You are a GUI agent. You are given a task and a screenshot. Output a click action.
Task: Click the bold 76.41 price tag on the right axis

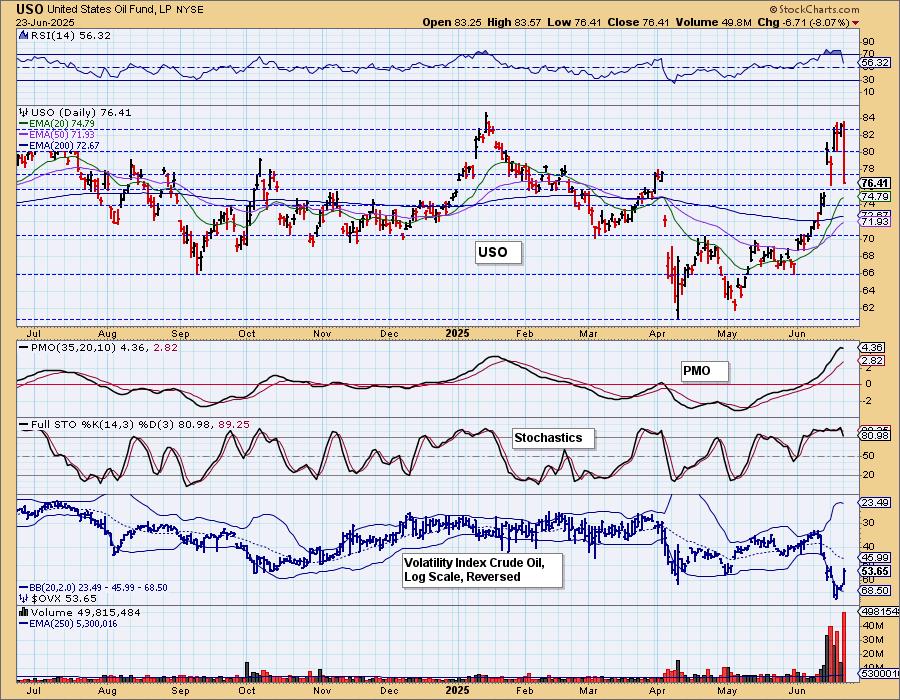pos(875,183)
